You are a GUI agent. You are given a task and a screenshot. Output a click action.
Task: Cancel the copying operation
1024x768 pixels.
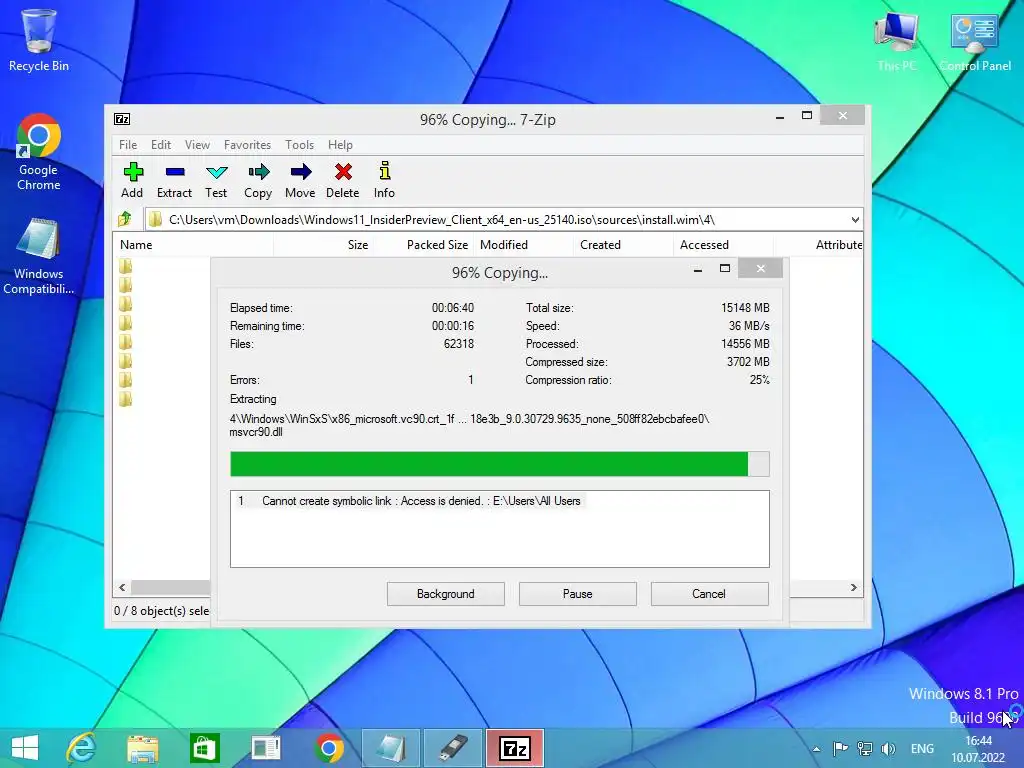coord(709,594)
